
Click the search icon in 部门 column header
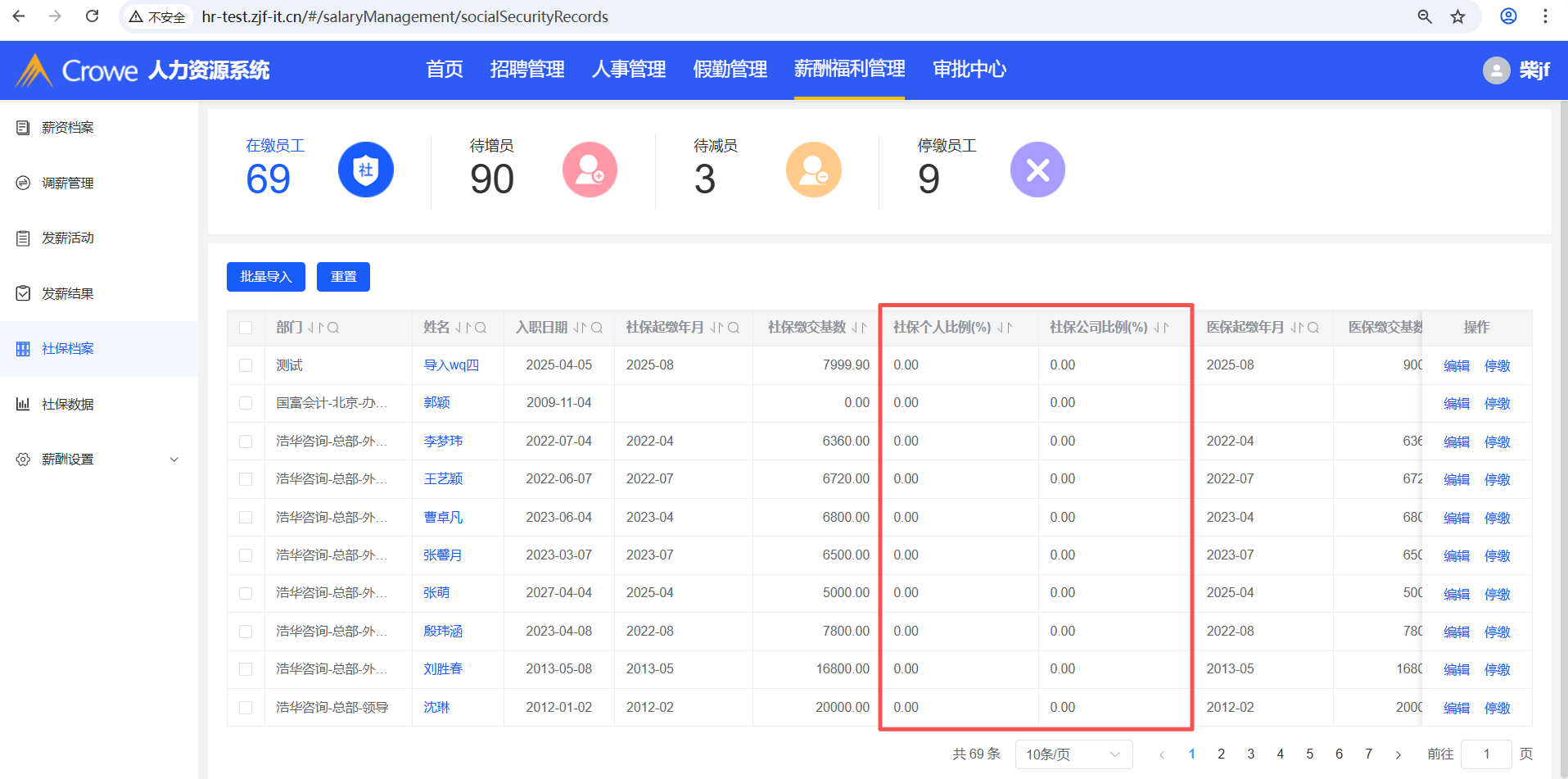pyautogui.click(x=333, y=328)
